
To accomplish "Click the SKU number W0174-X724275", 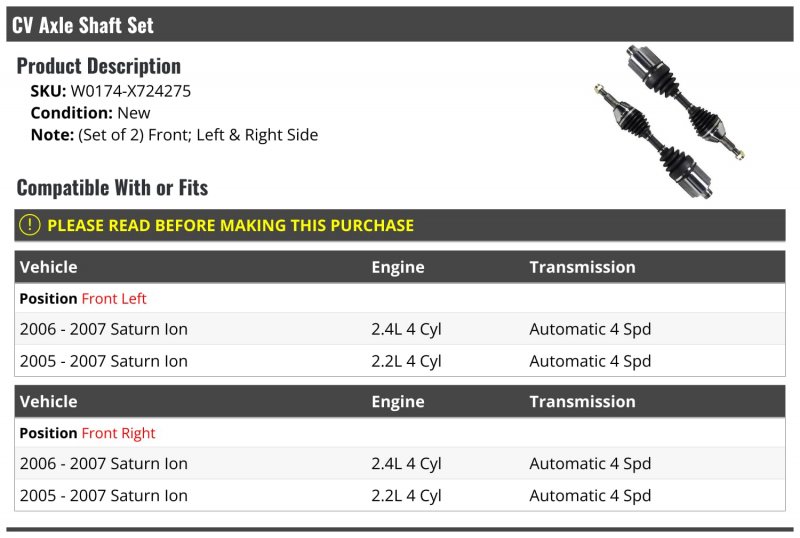I will pos(130,91).
